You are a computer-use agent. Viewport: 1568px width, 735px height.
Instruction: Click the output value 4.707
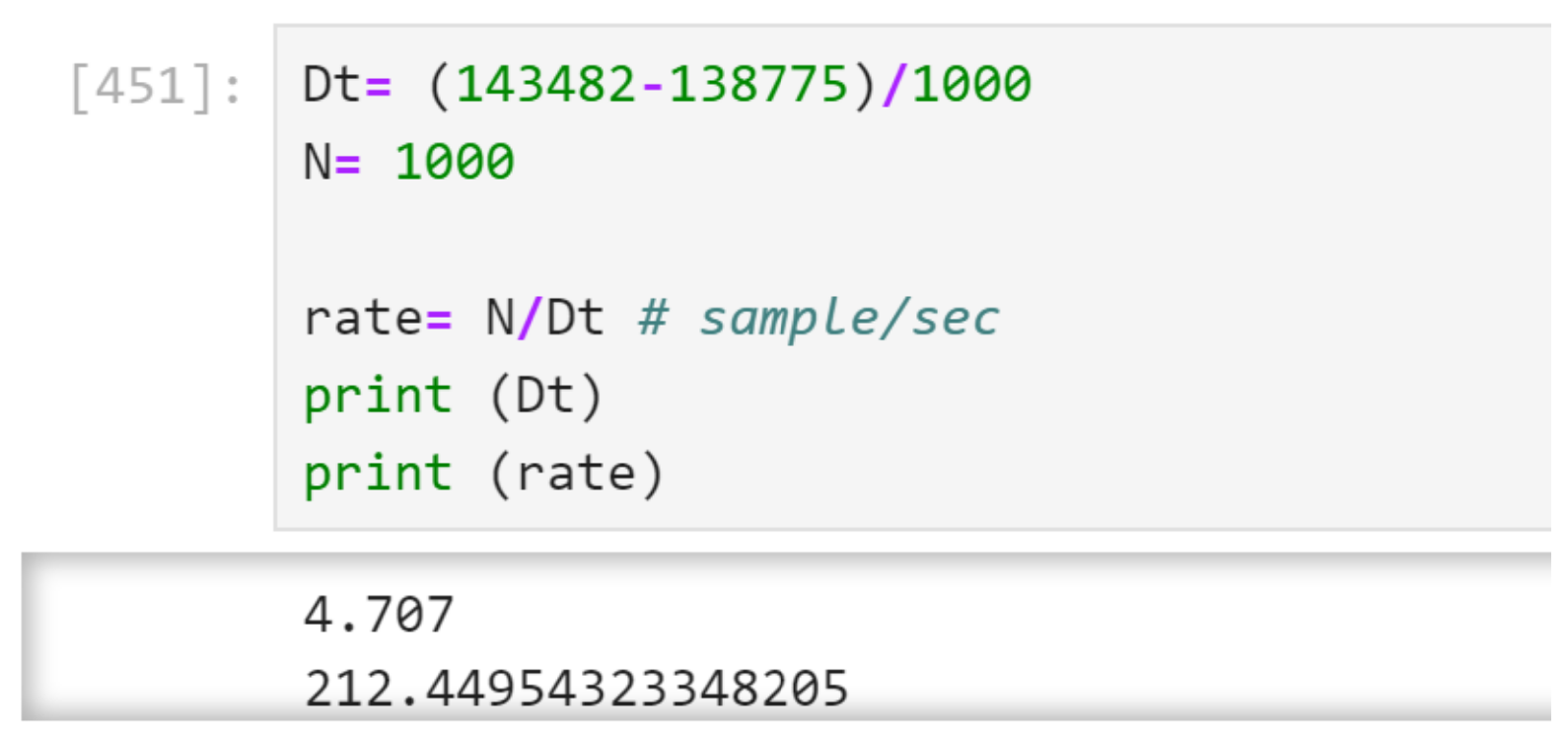(379, 615)
